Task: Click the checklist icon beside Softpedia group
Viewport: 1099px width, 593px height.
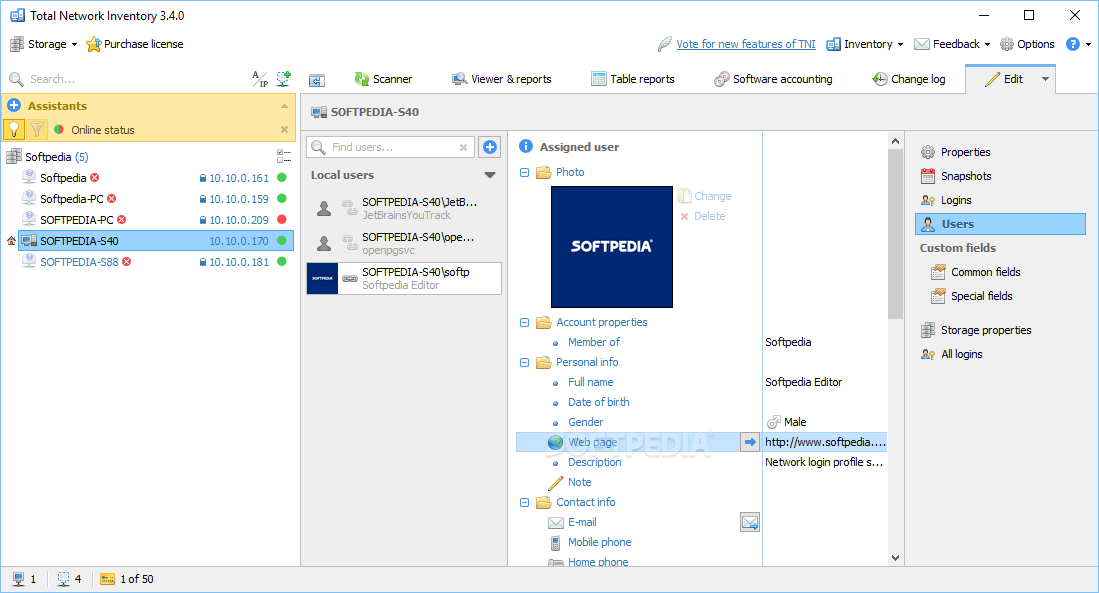Action: pos(284,156)
